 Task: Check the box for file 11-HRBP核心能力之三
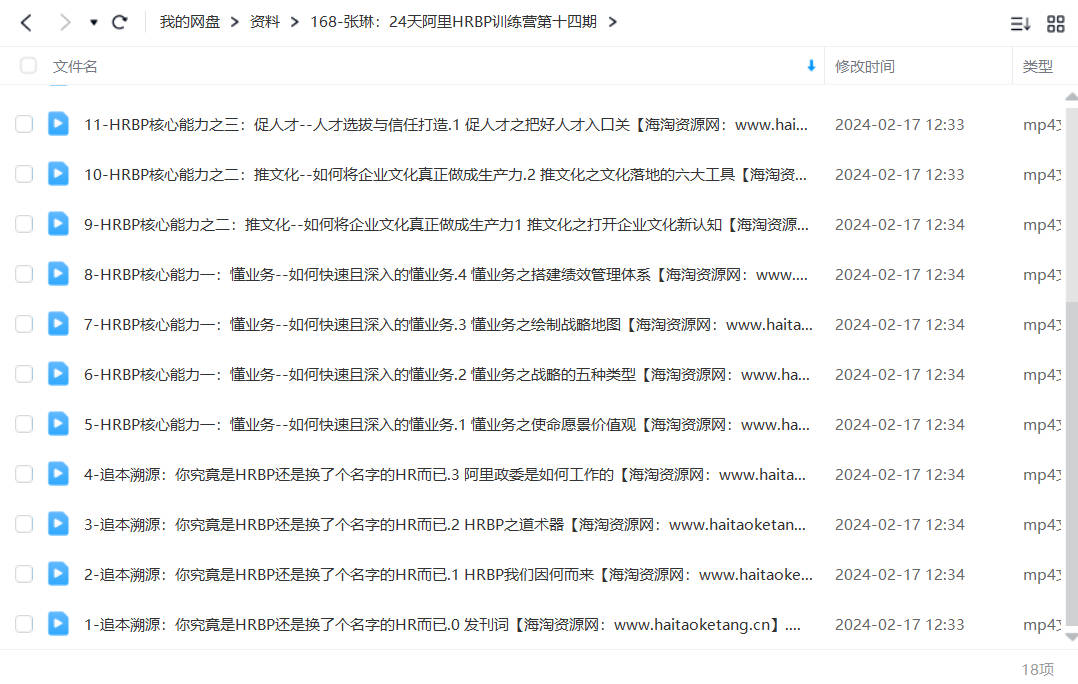[x=24, y=124]
